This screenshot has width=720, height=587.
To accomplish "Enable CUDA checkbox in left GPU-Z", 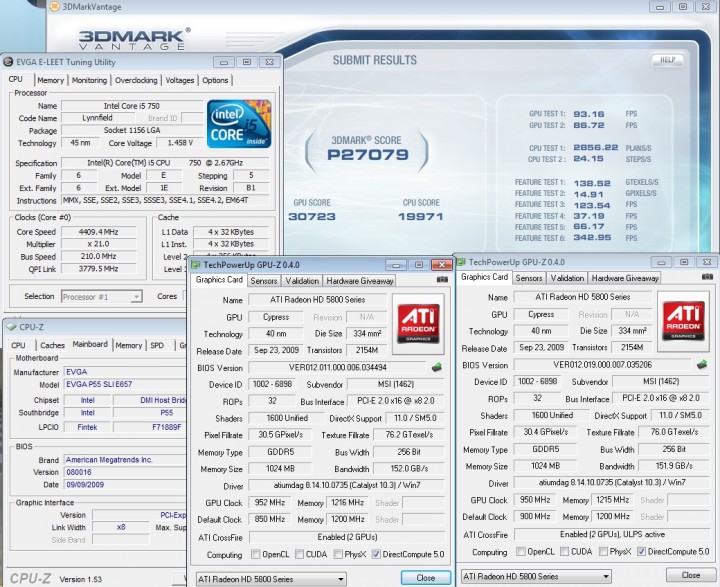I will [x=299, y=554].
